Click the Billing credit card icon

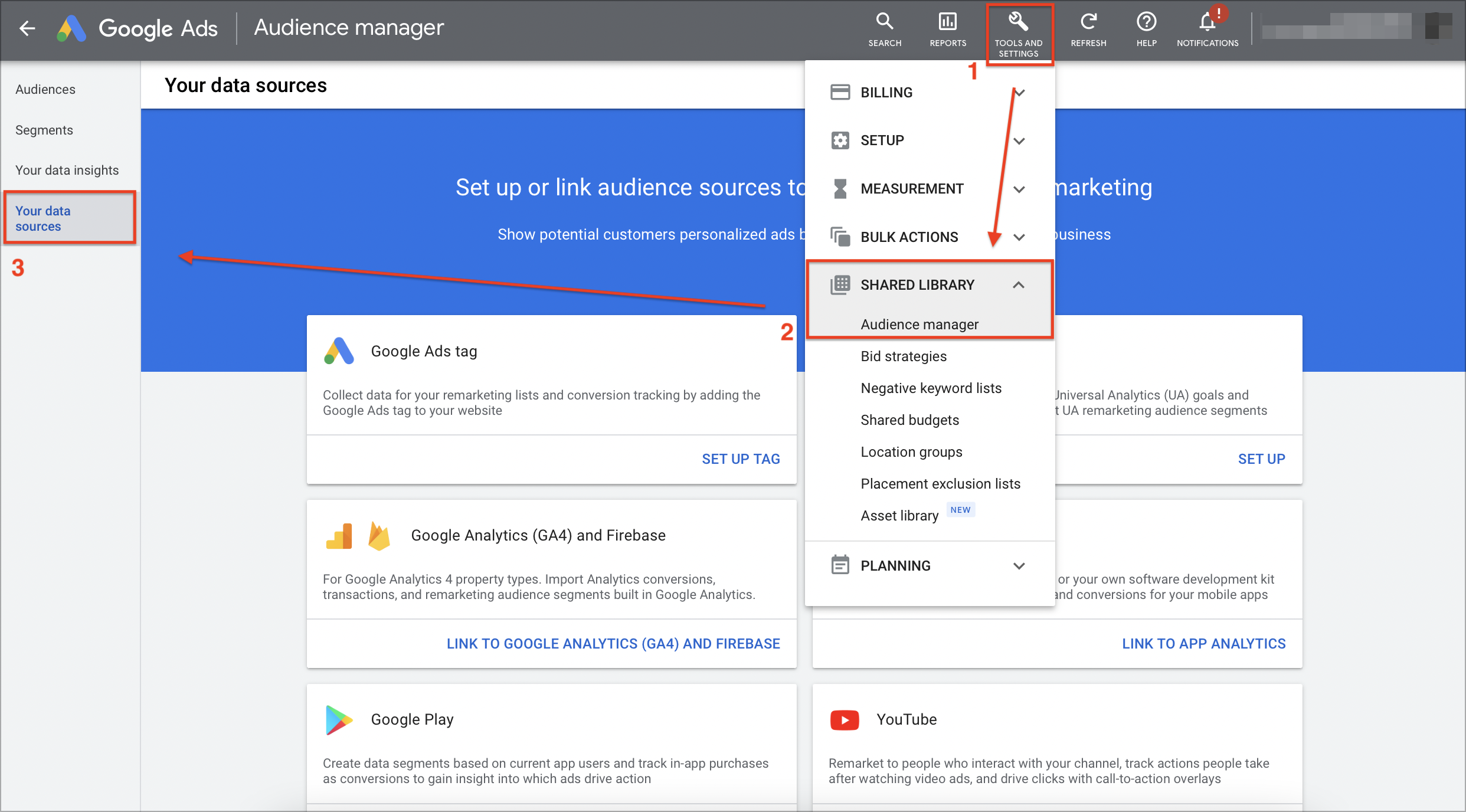tap(840, 93)
